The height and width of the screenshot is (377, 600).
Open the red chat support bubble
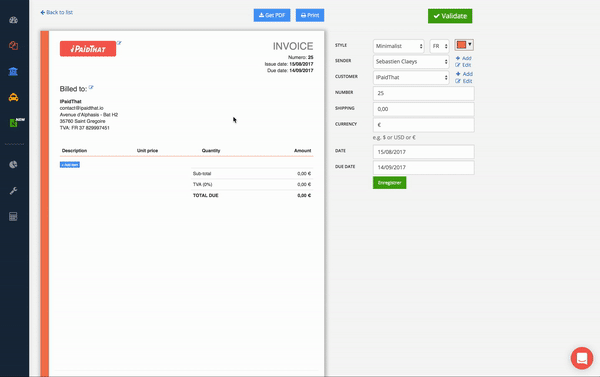[582, 358]
